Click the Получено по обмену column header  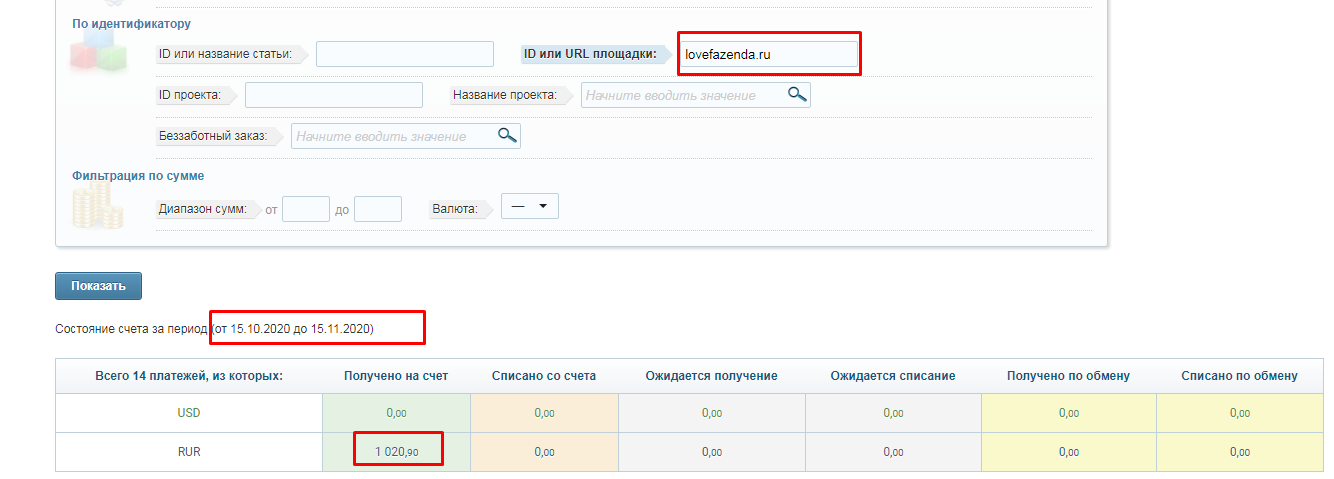[1068, 376]
